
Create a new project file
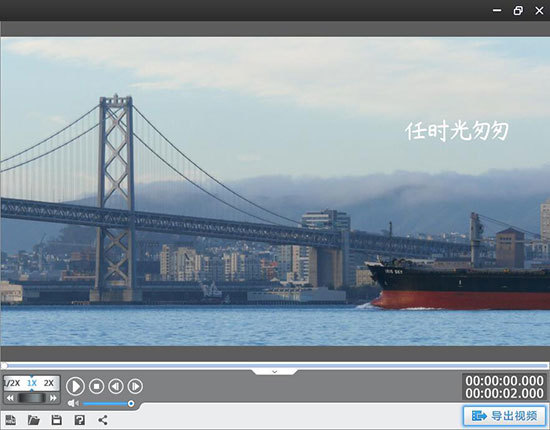(11, 420)
